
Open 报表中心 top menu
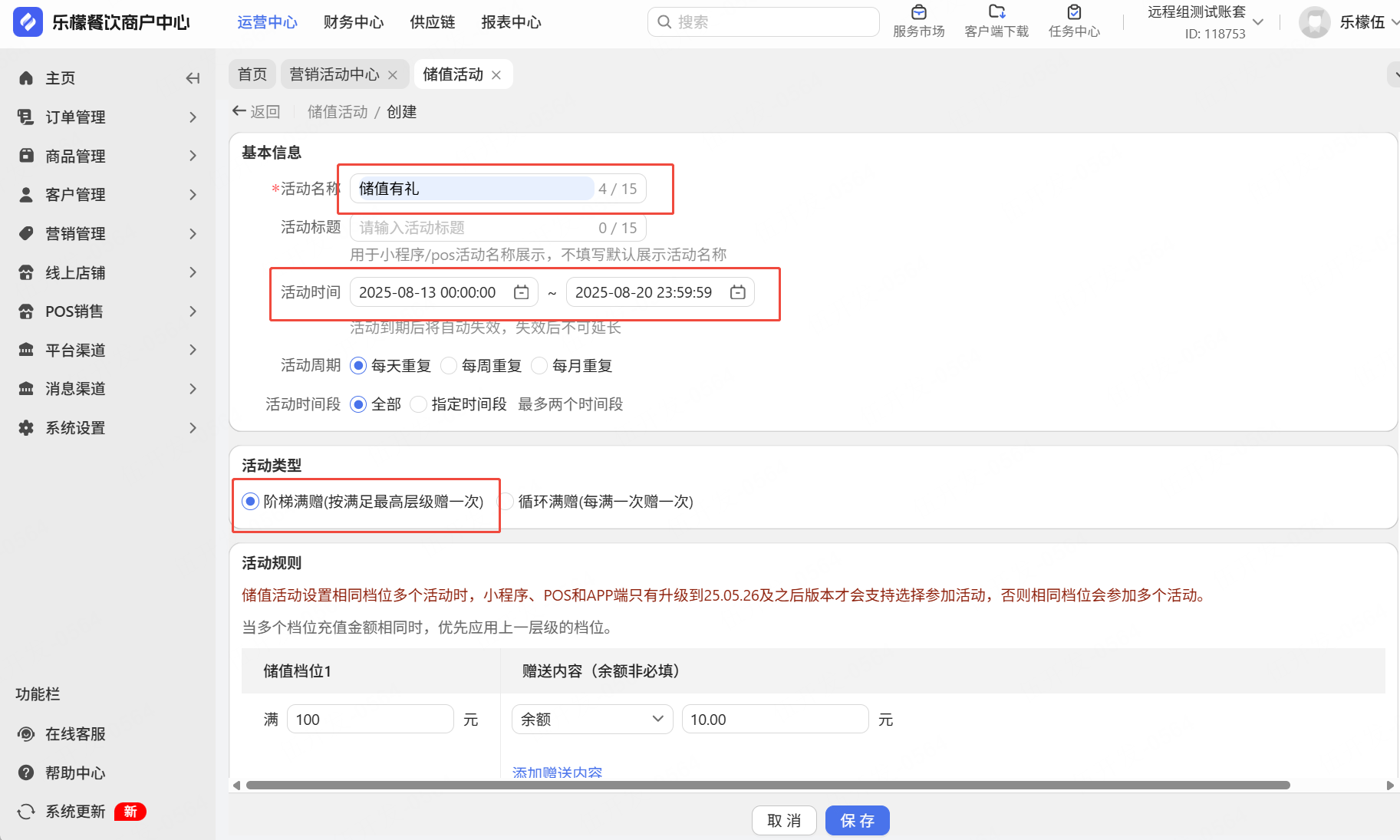[511, 22]
